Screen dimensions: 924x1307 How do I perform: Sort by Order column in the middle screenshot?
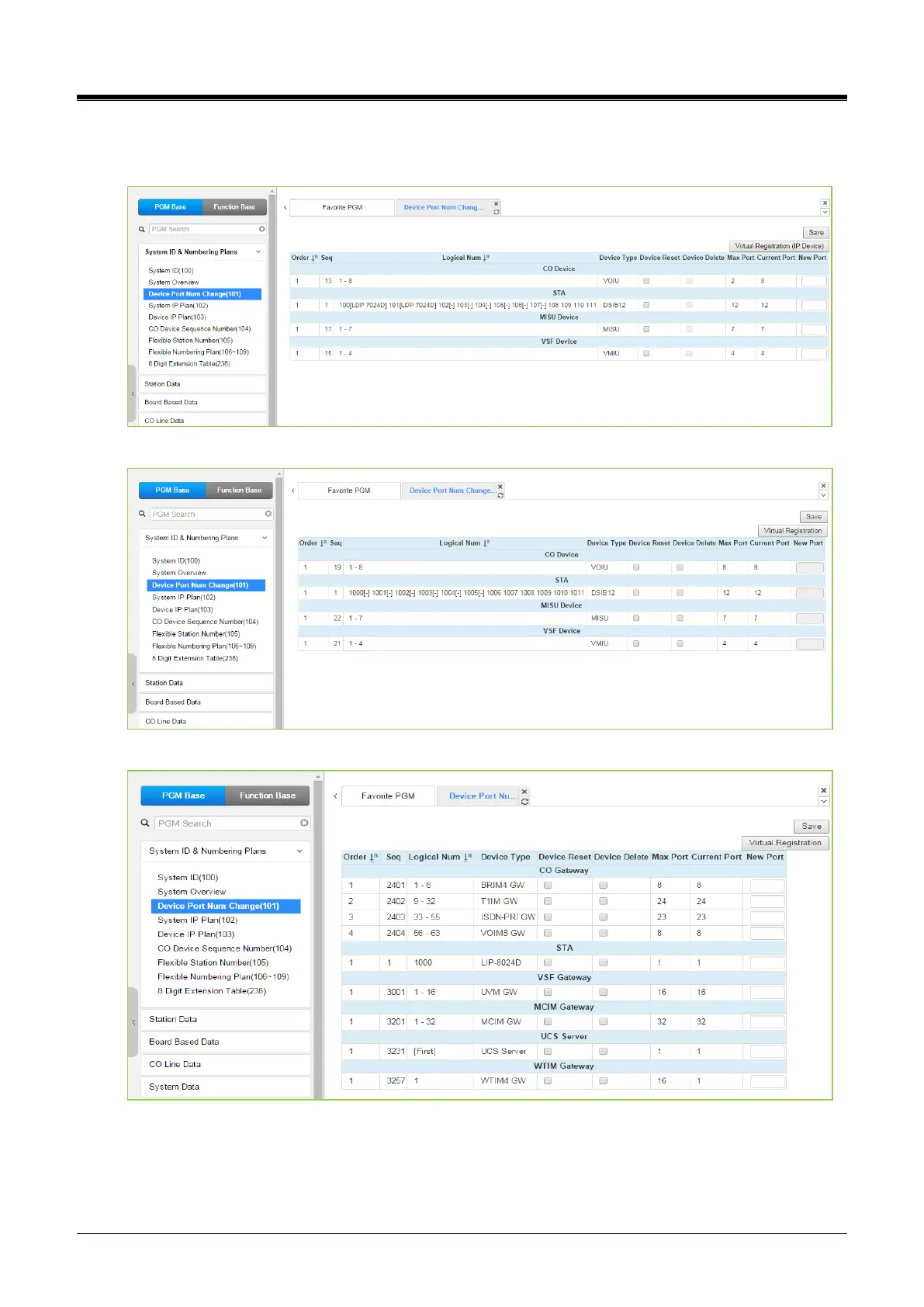(324, 543)
